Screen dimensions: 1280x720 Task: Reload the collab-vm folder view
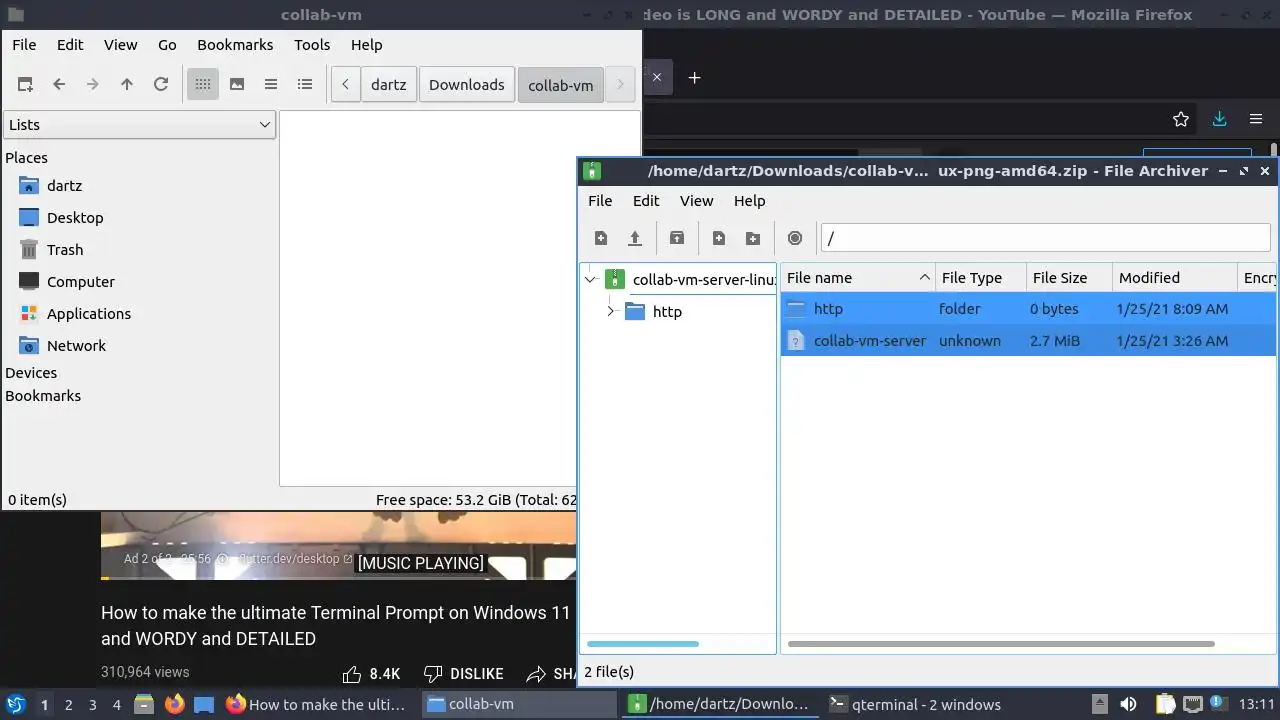[x=161, y=85]
